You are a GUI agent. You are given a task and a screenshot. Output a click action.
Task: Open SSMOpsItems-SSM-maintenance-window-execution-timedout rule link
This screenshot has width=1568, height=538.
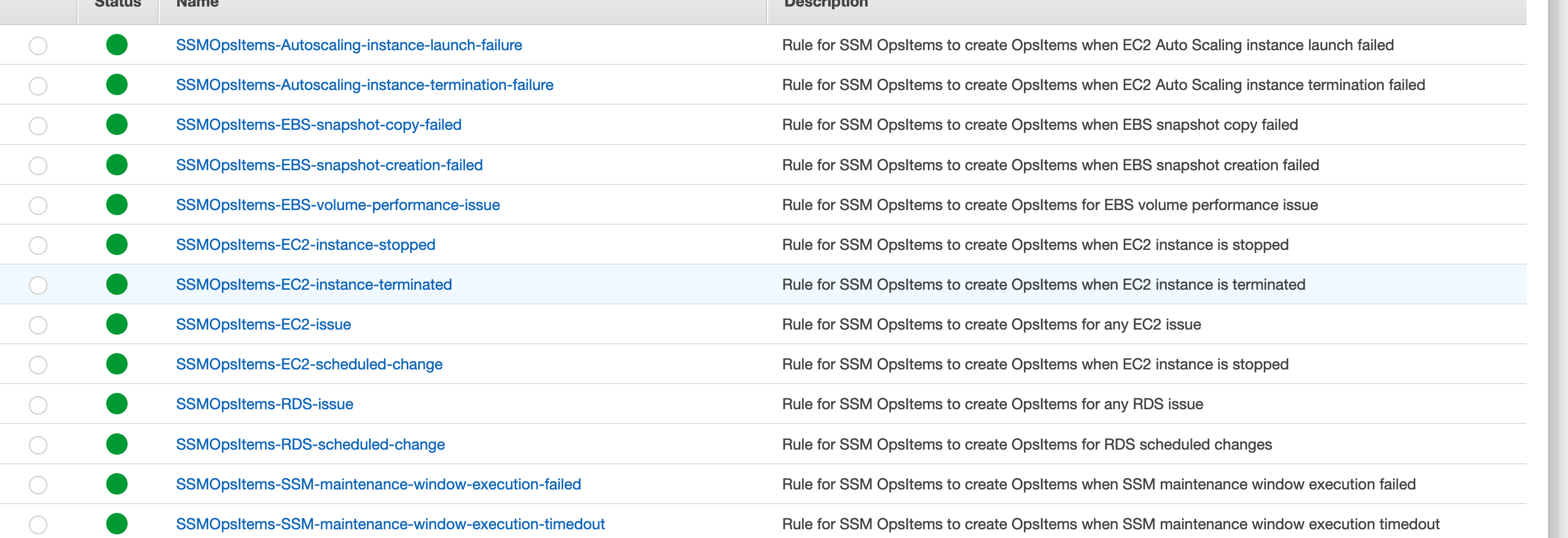tap(390, 524)
